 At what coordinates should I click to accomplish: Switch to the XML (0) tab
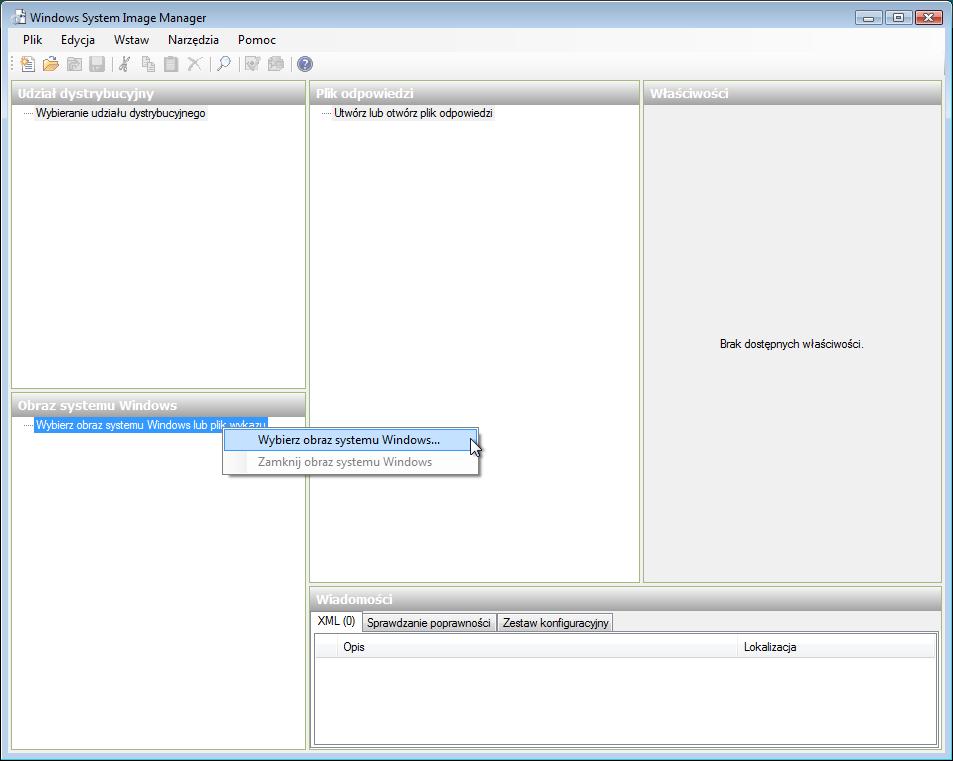(x=336, y=621)
